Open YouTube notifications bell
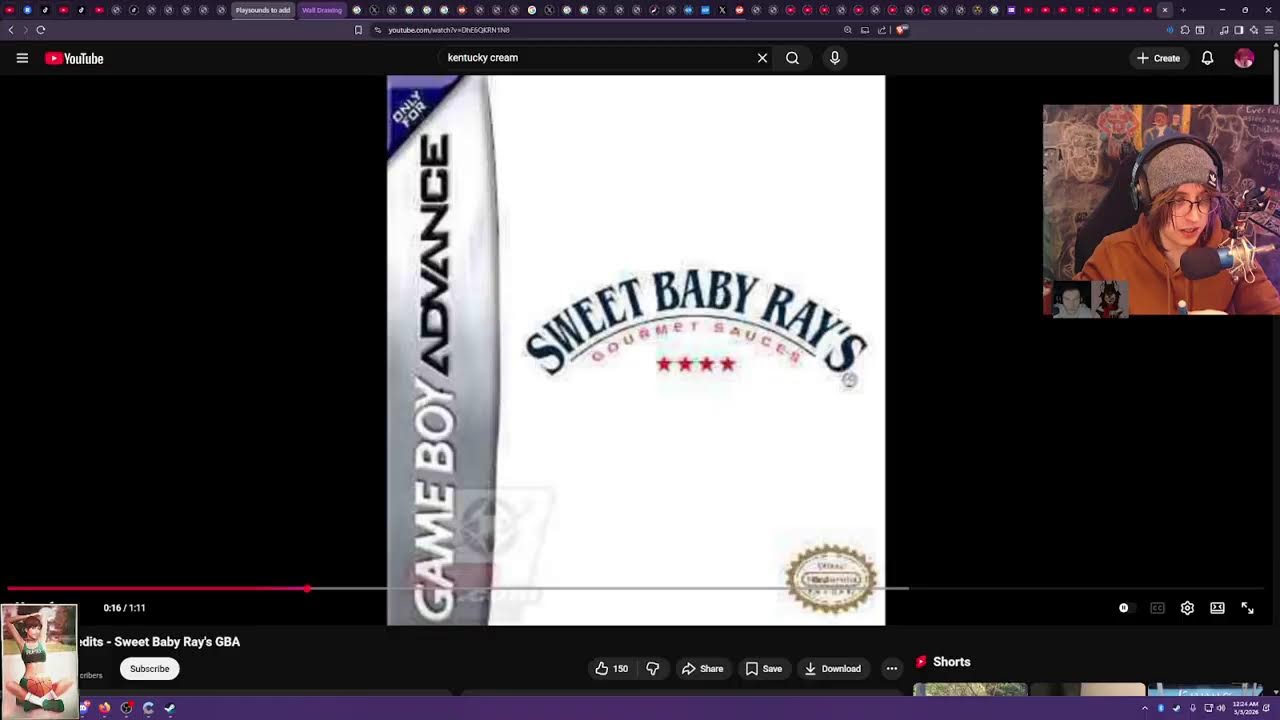Image resolution: width=1280 pixels, height=720 pixels. 1207,58
